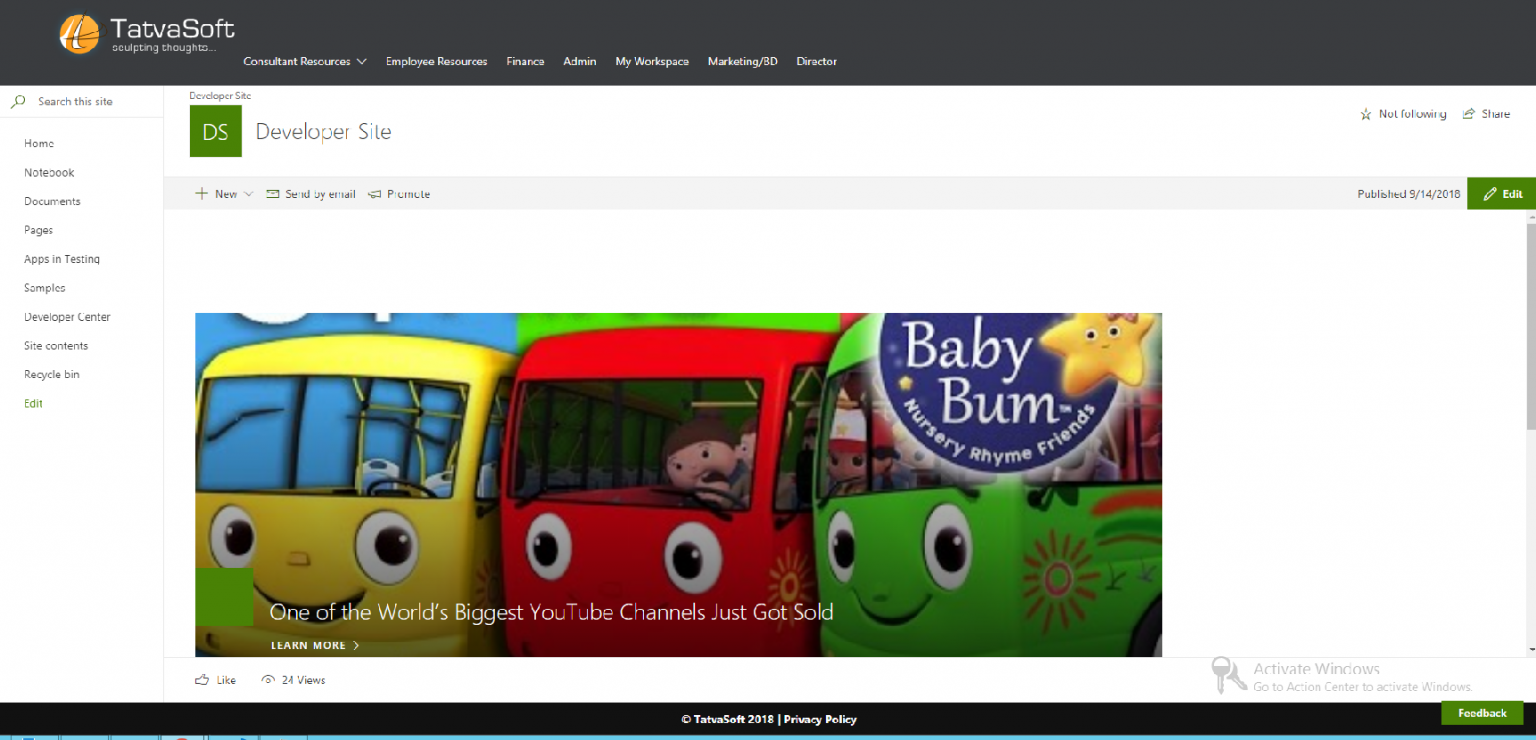Image resolution: width=1536 pixels, height=740 pixels.
Task: Open the Privacy Policy link
Action: 820,719
